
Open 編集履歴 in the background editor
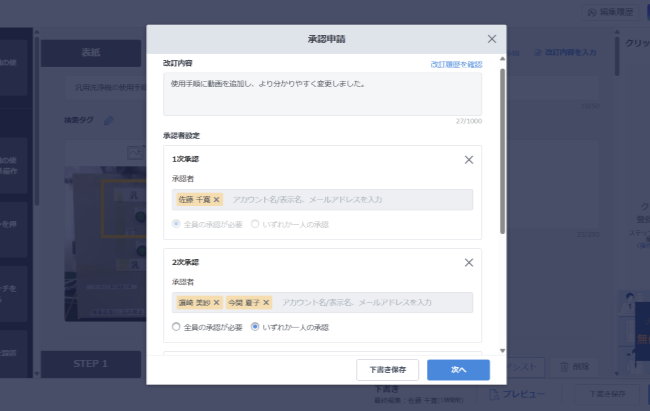coord(610,12)
